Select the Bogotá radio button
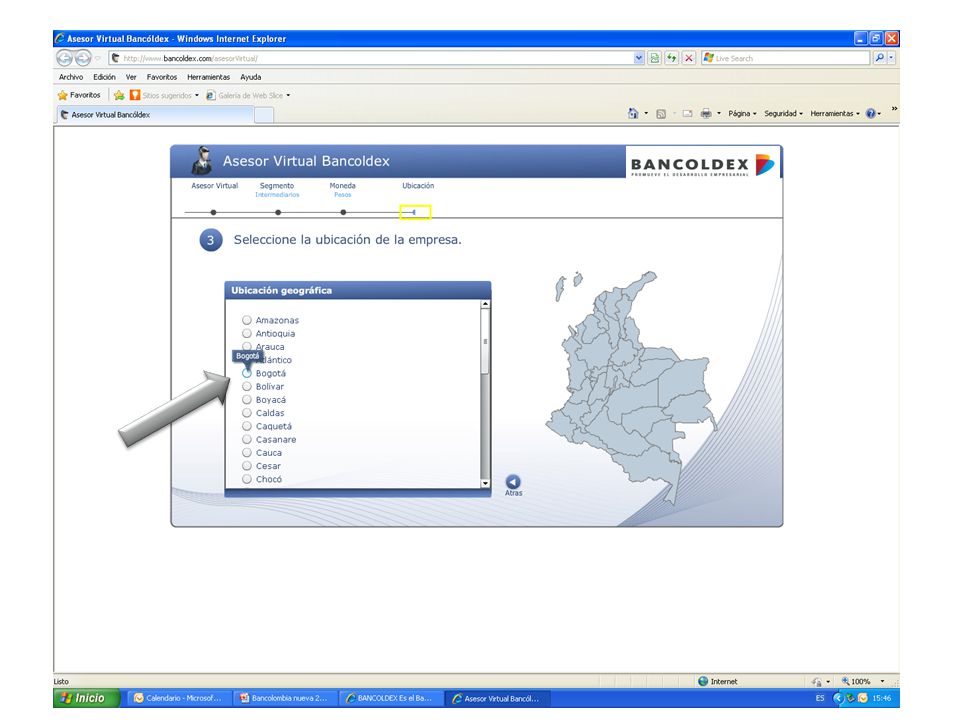The height and width of the screenshot is (720, 960). point(247,373)
